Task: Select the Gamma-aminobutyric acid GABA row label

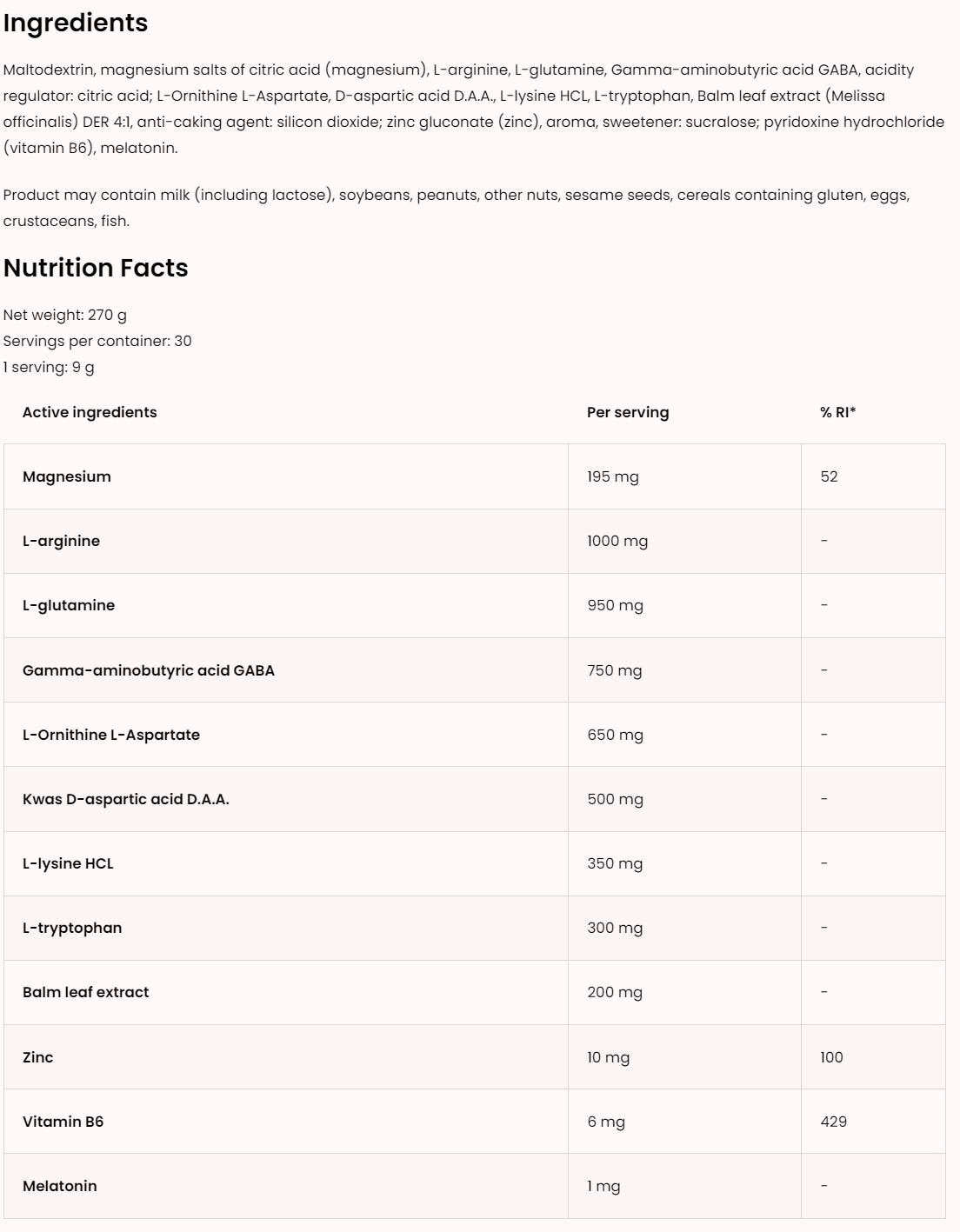Action: [149, 670]
